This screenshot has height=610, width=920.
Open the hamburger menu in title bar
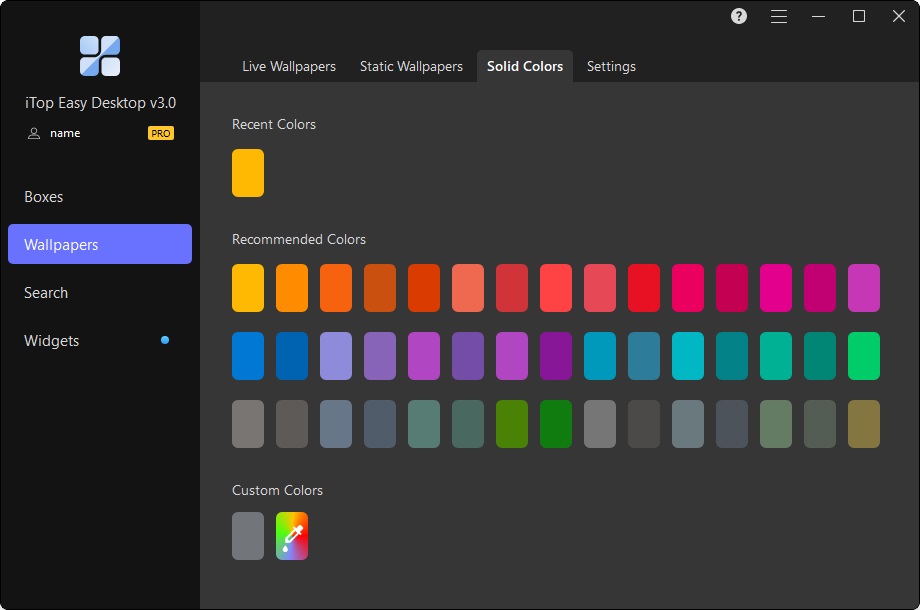point(779,16)
